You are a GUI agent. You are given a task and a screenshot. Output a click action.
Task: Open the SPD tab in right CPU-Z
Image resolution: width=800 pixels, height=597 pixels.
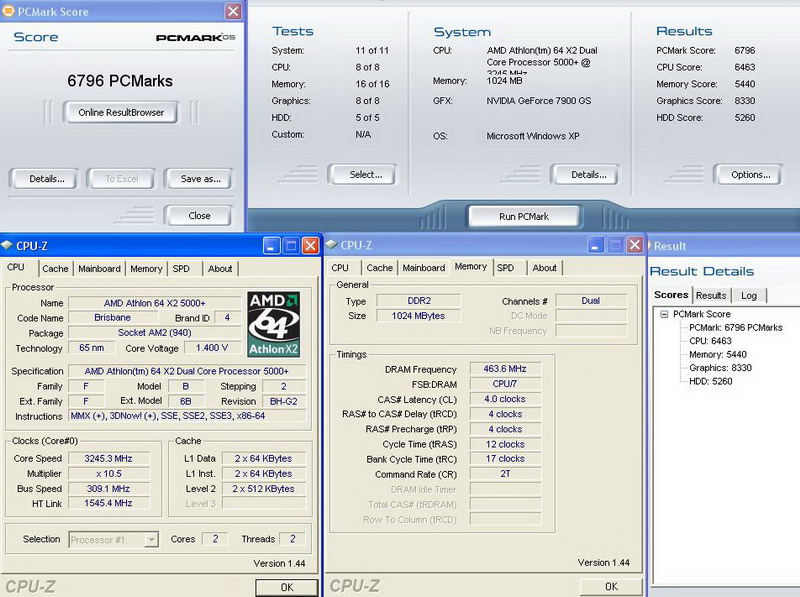506,268
